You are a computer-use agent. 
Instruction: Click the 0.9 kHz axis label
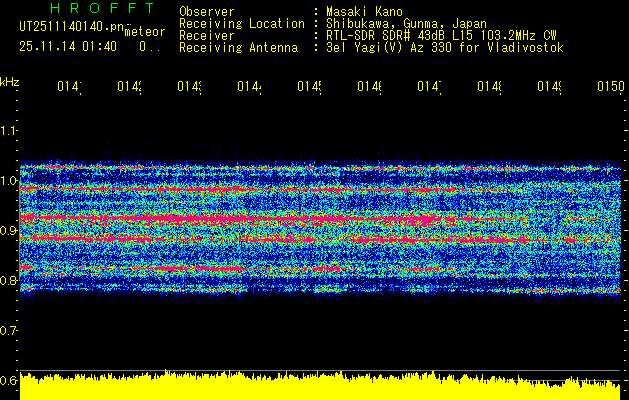pos(8,230)
